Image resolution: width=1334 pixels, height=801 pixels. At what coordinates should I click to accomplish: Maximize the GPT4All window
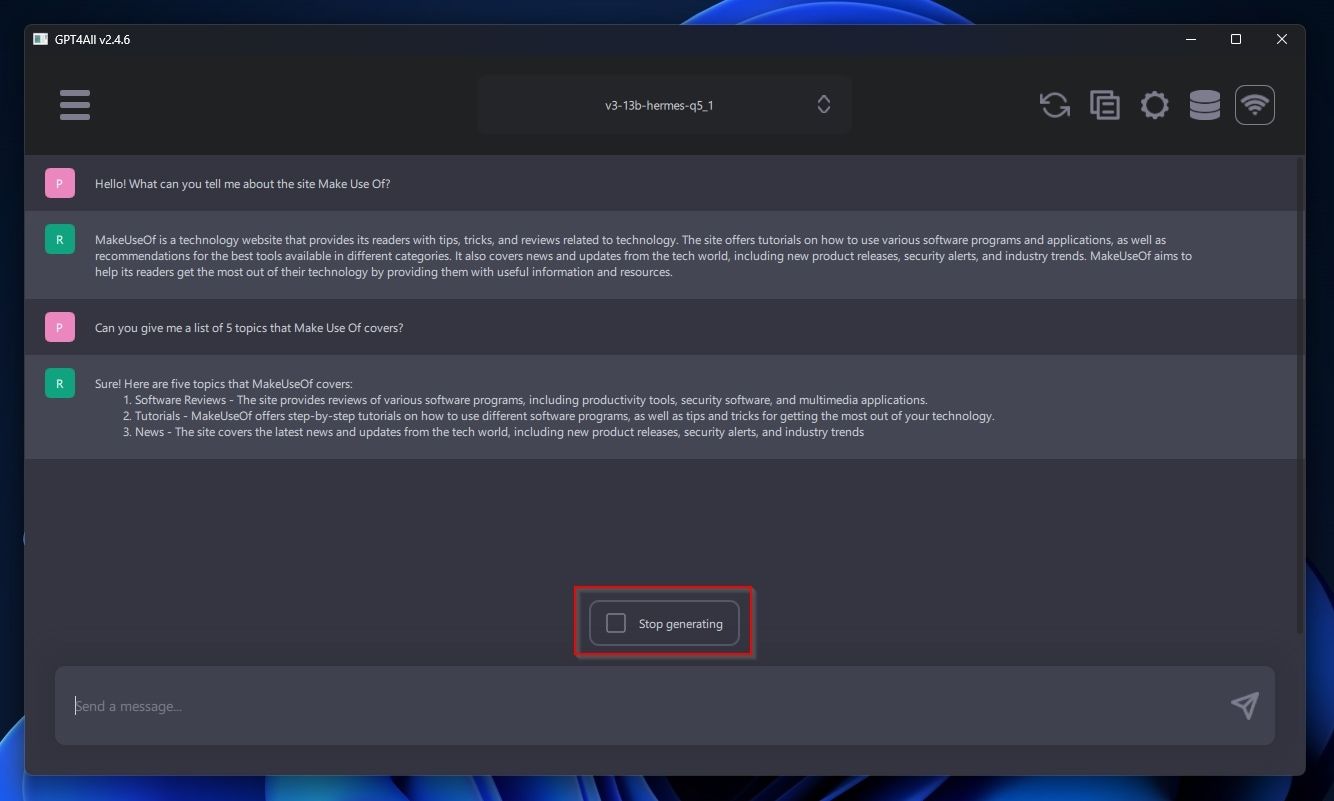coord(1235,40)
